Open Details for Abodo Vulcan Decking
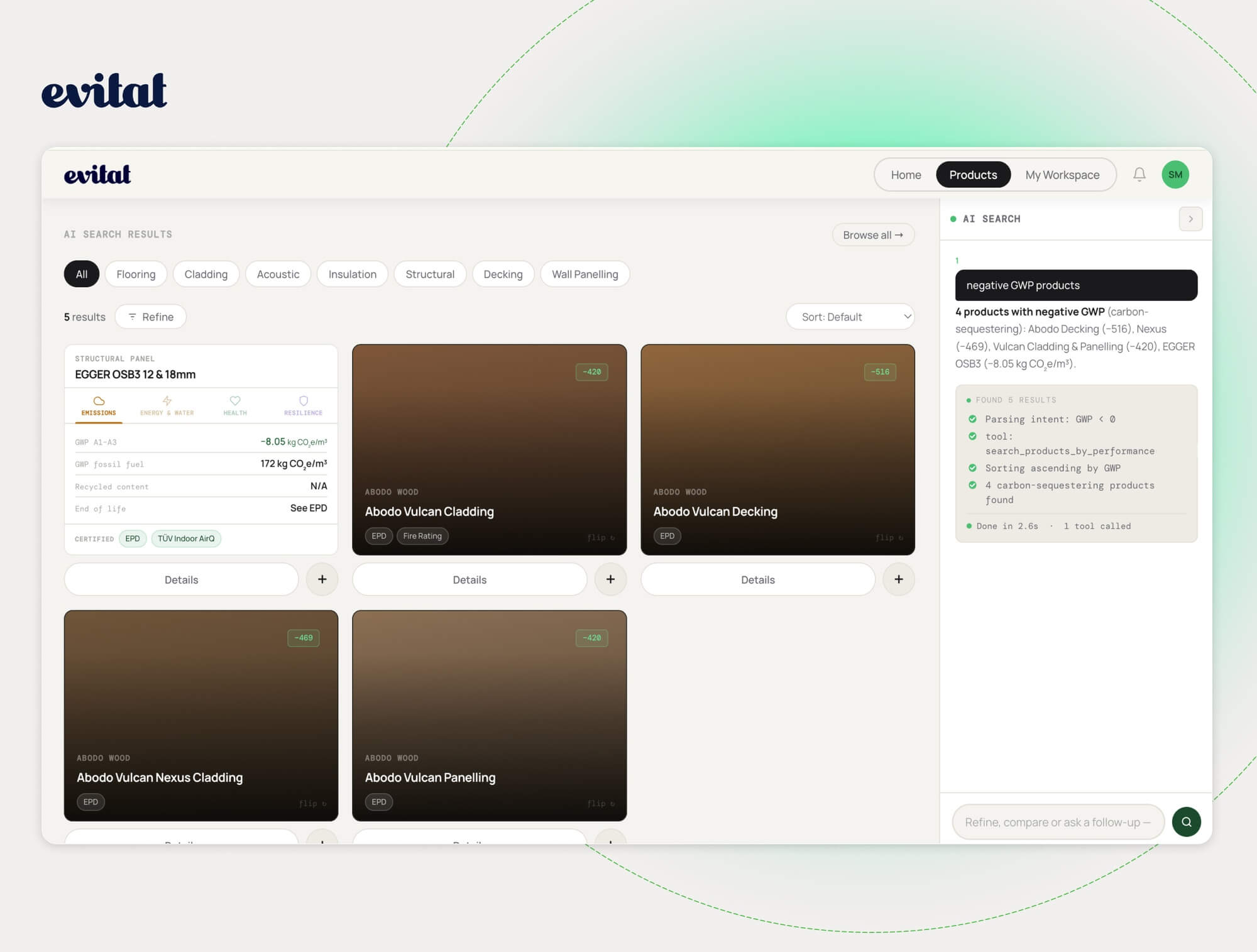The width and height of the screenshot is (1257, 952). click(758, 579)
